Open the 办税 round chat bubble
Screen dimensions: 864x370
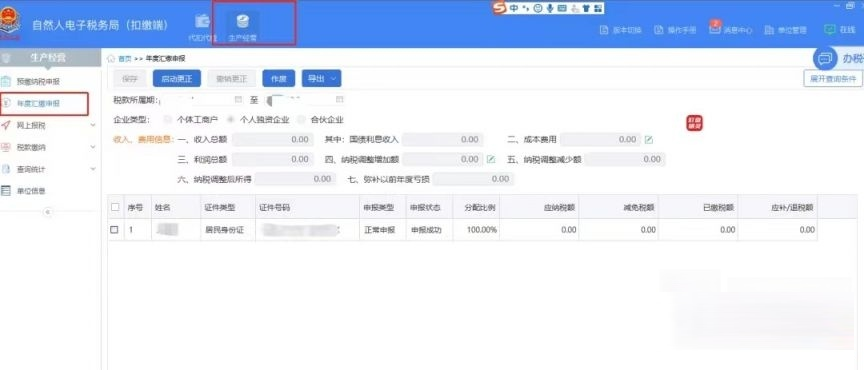coord(825,58)
